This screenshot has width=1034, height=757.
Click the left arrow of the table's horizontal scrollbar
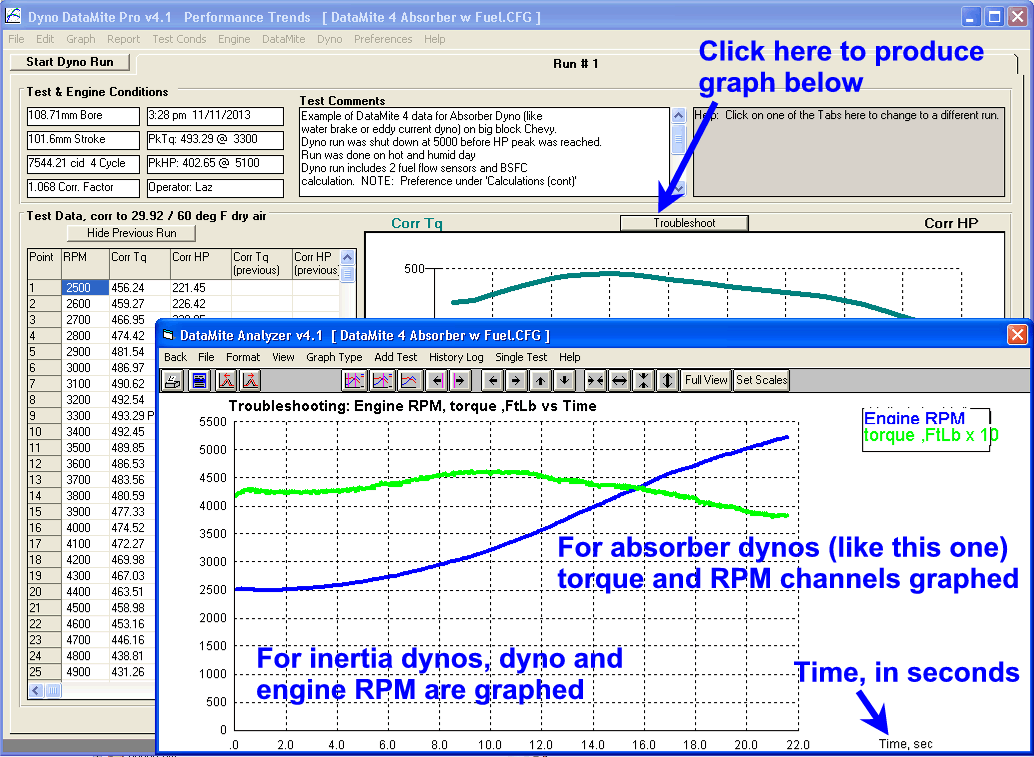37,690
